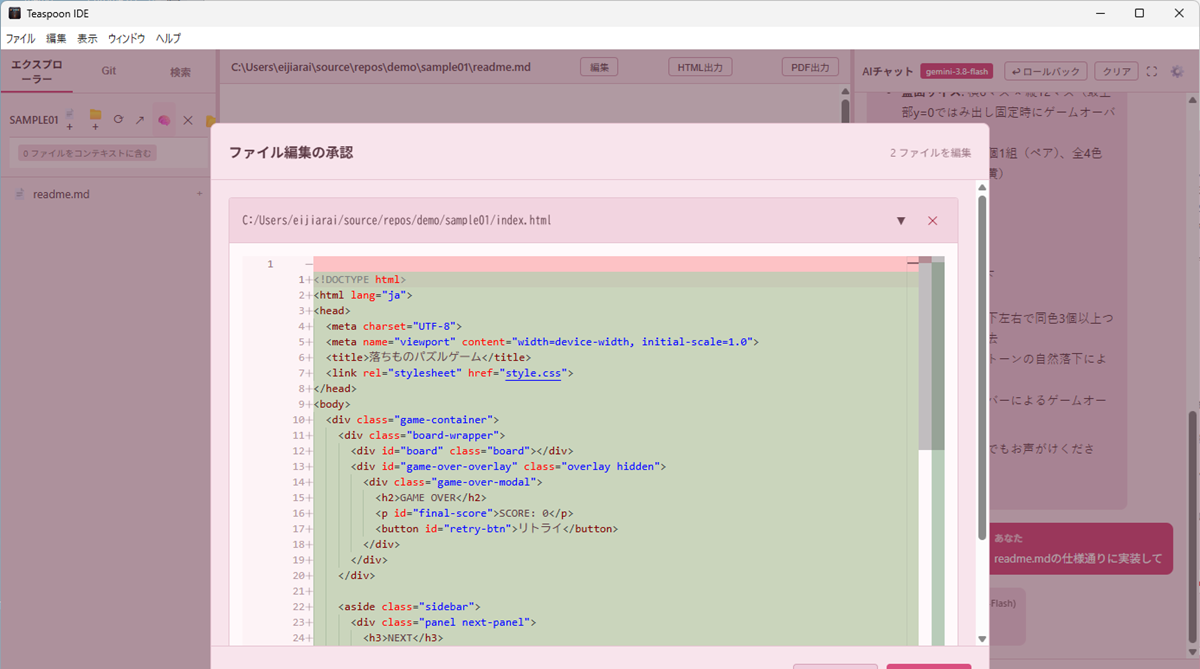Viewport: 1200px width, 669px height.
Task: Click the title 落ちものパズルゲーム line
Action: [427, 357]
